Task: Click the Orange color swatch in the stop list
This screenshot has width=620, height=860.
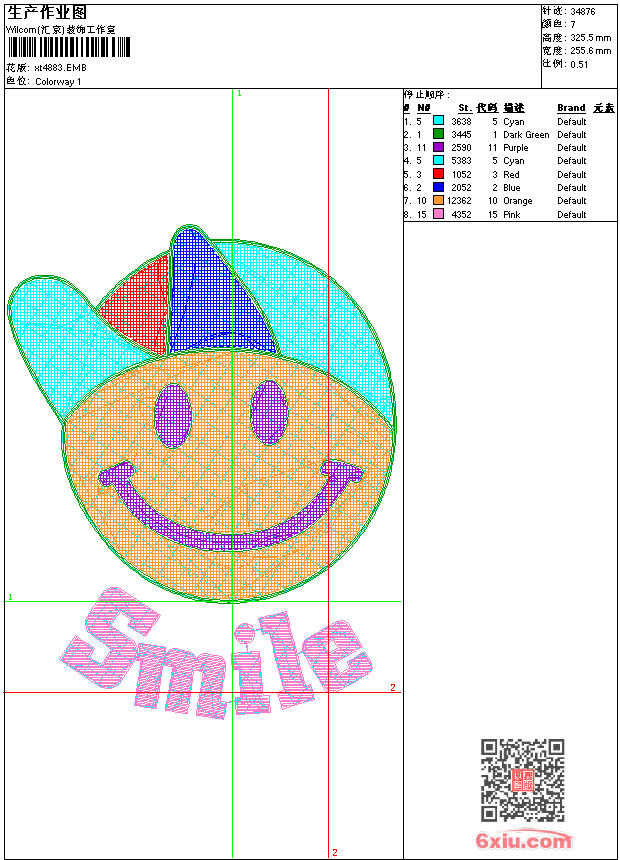Action: pyautogui.click(x=438, y=200)
